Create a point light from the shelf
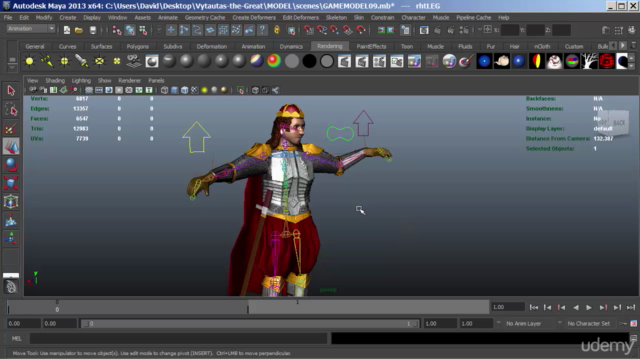The width and height of the screenshot is (640, 360). pyautogui.click(x=64, y=61)
